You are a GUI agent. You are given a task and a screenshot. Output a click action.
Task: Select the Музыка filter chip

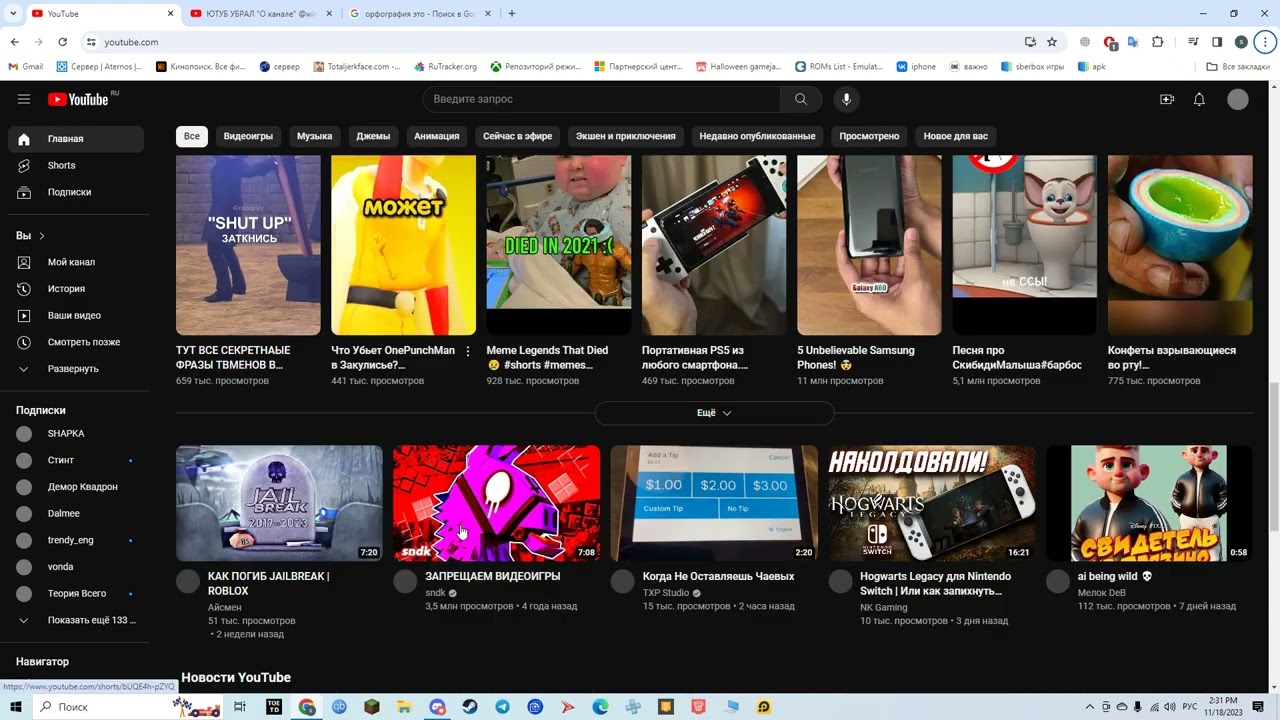(314, 136)
